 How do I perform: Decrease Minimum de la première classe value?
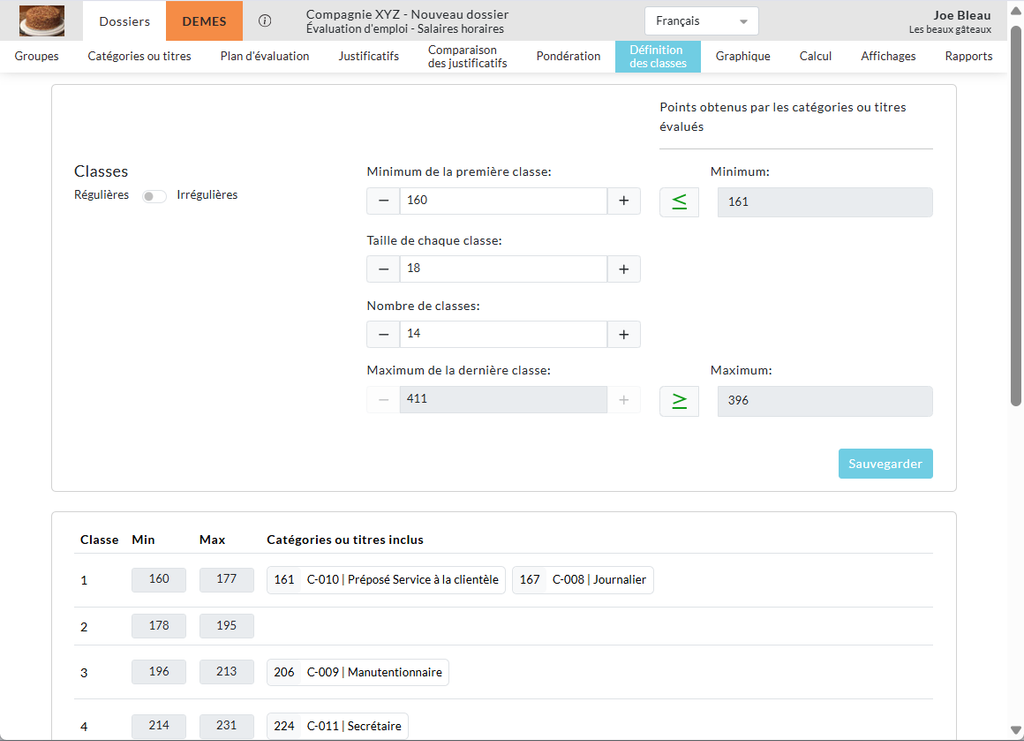point(383,201)
